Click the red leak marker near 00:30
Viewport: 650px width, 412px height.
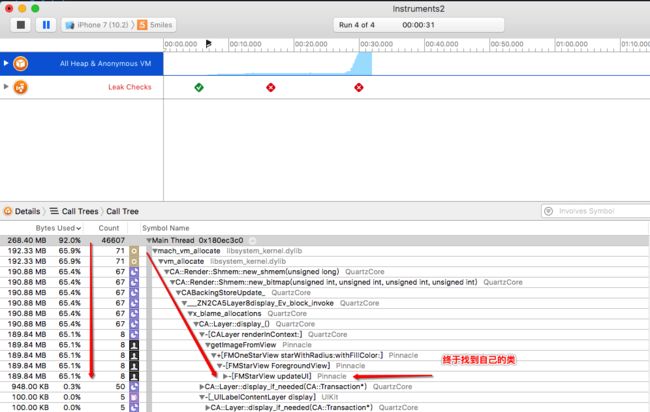pyautogui.click(x=359, y=87)
